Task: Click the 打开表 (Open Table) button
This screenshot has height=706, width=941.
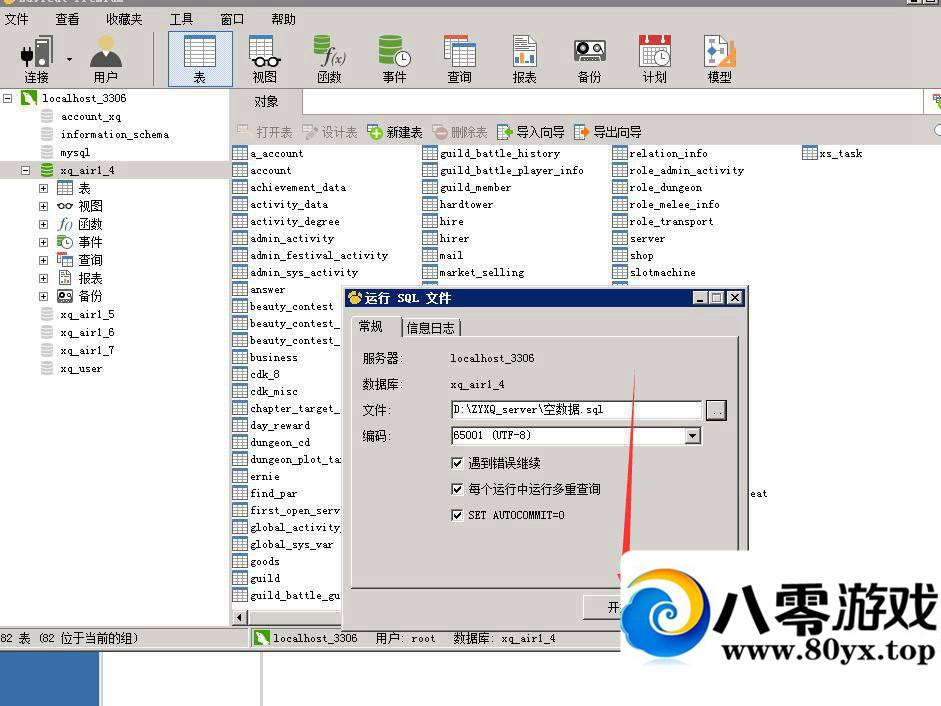Action: [x=265, y=132]
